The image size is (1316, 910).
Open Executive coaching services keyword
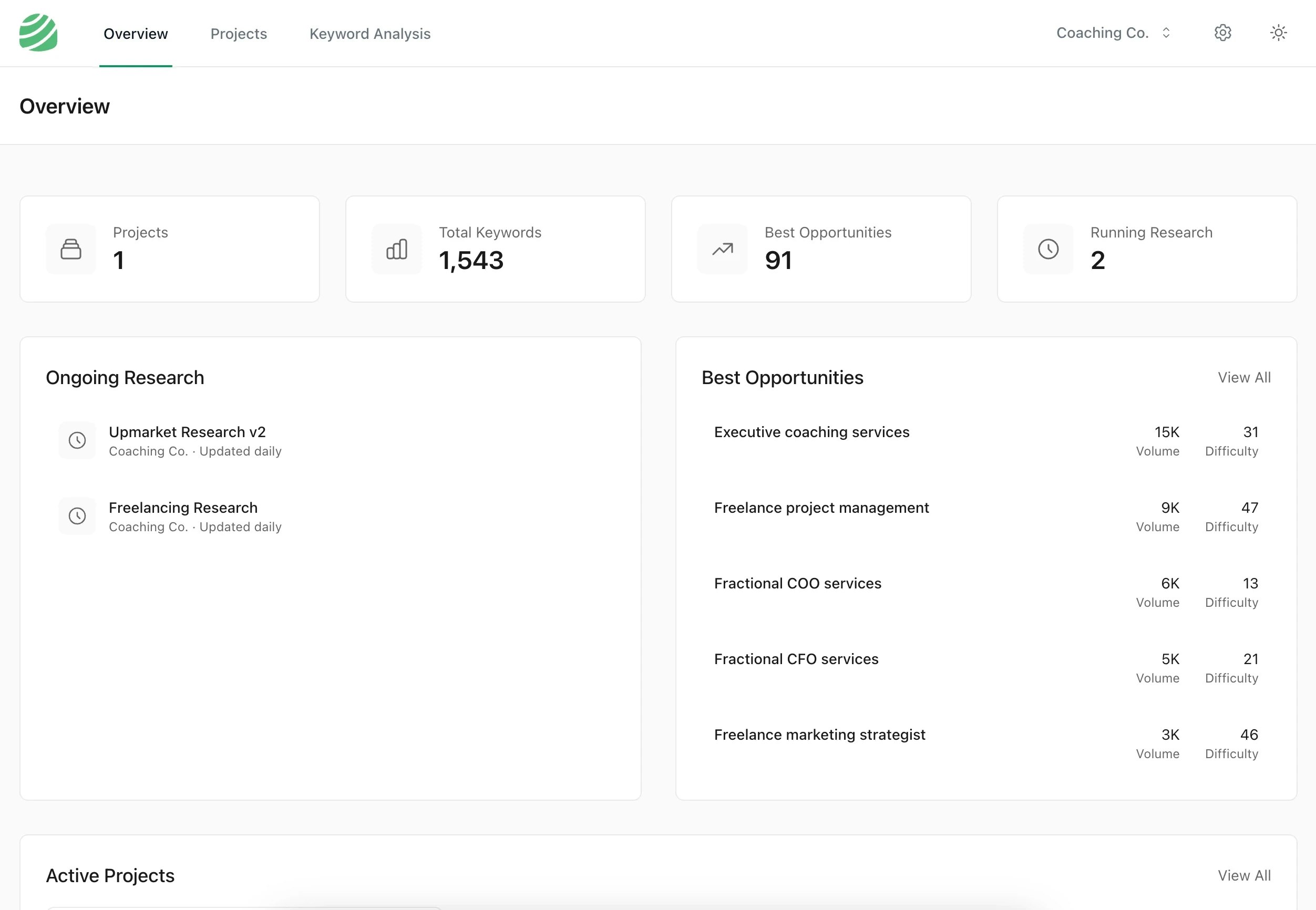[811, 432]
